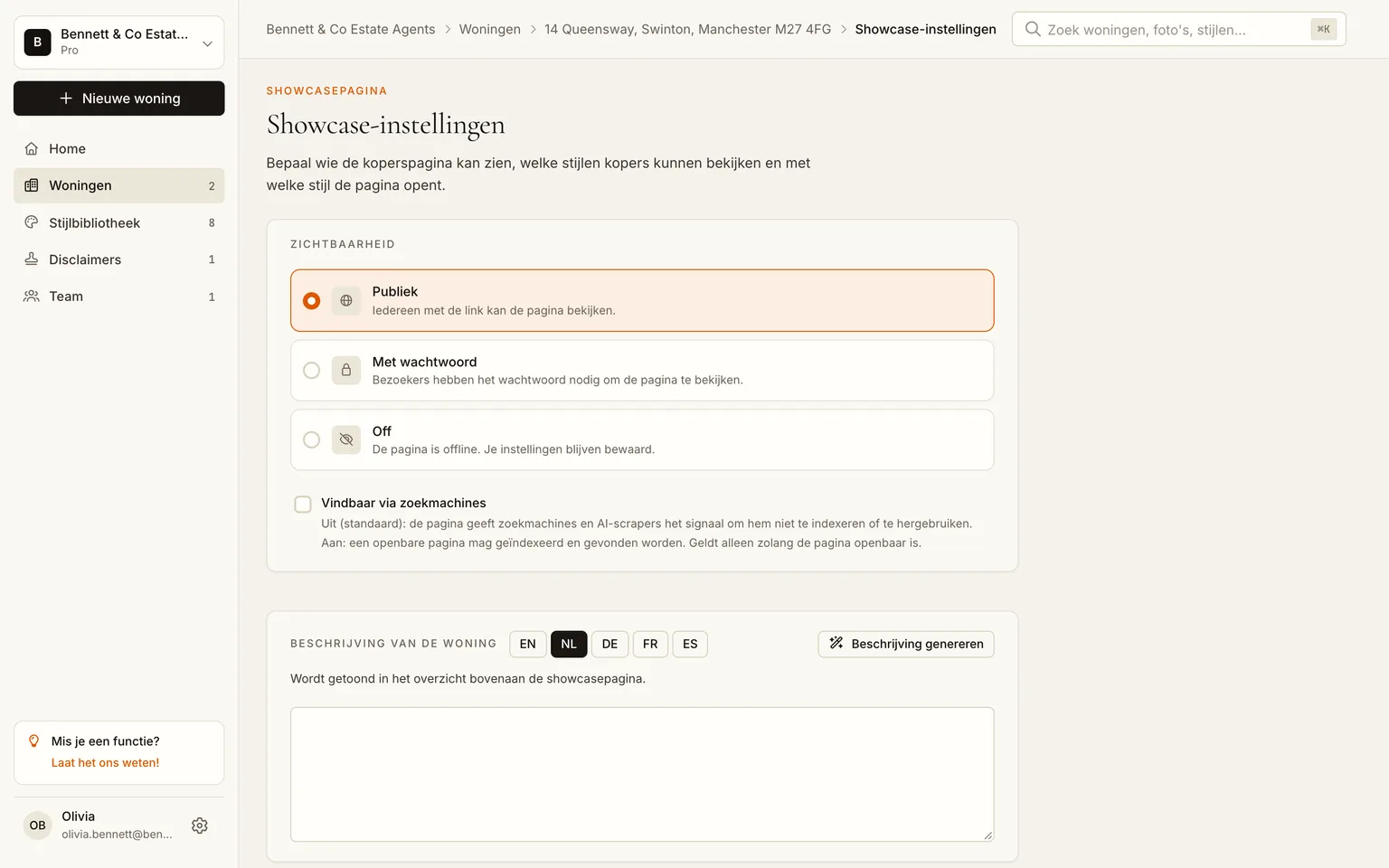Open Home in the sidebar

pyautogui.click(x=118, y=148)
